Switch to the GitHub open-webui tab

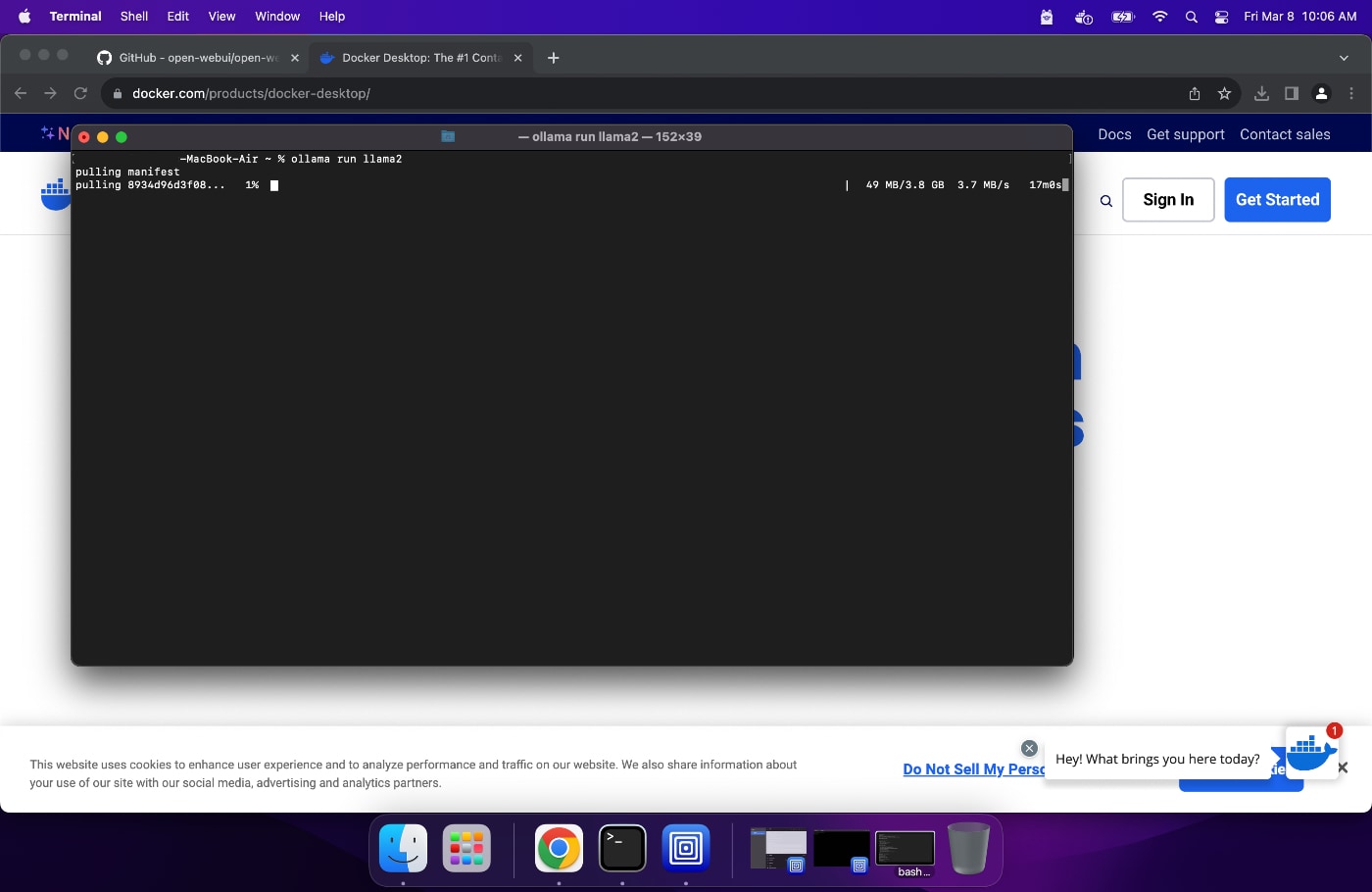[x=196, y=58]
